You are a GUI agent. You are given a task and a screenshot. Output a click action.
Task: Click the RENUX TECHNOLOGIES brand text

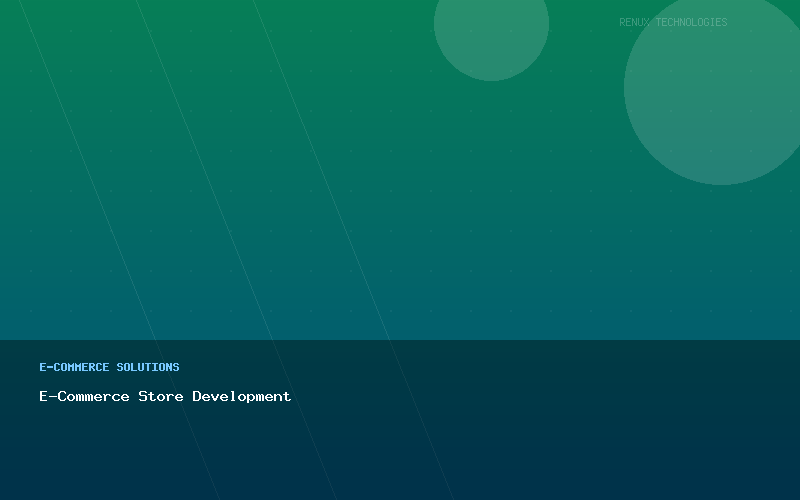(673, 22)
